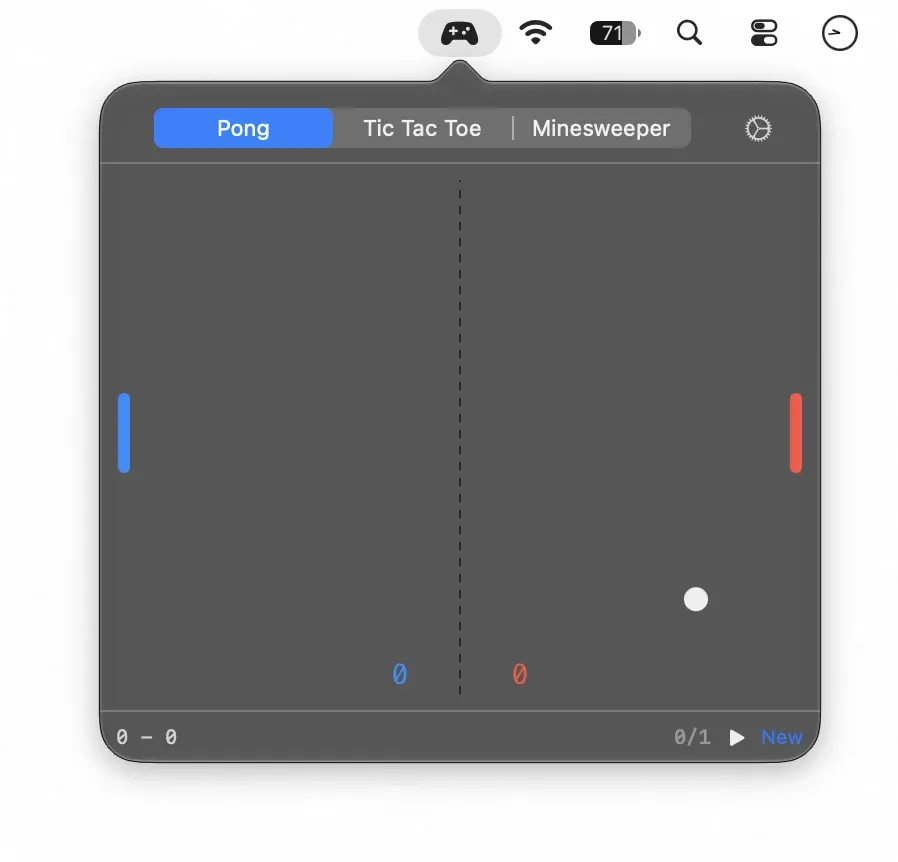This screenshot has width=898, height=862.
Task: Switch to the Pong tab
Action: tap(243, 128)
